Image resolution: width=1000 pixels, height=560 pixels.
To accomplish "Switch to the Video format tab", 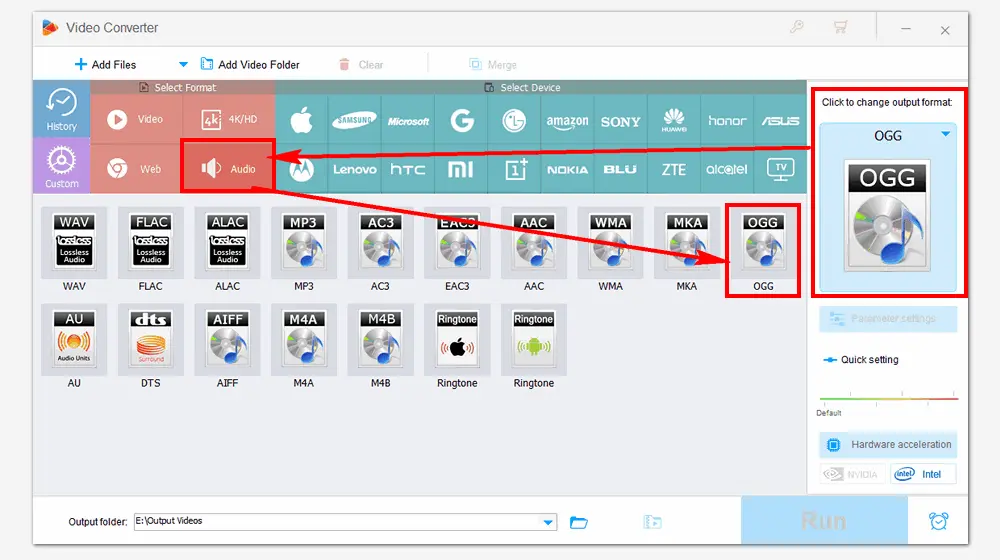I will point(136,120).
